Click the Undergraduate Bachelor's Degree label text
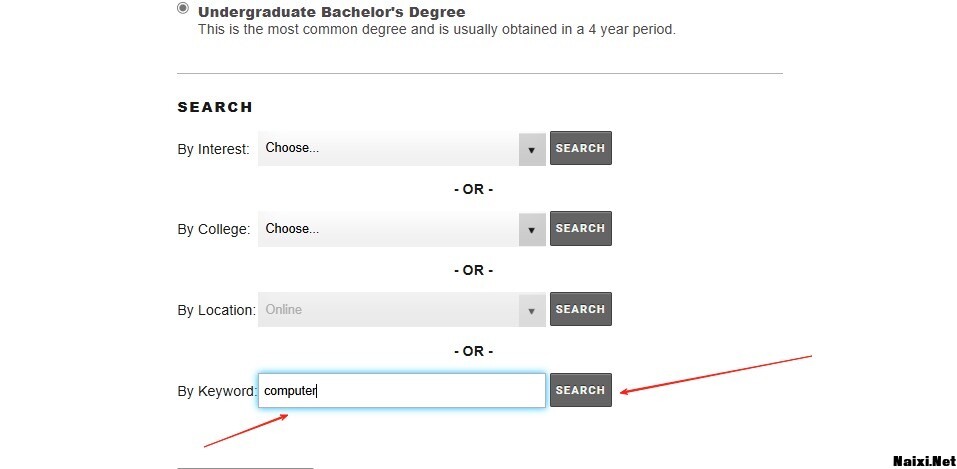This screenshot has height=469, width=957. point(331,13)
